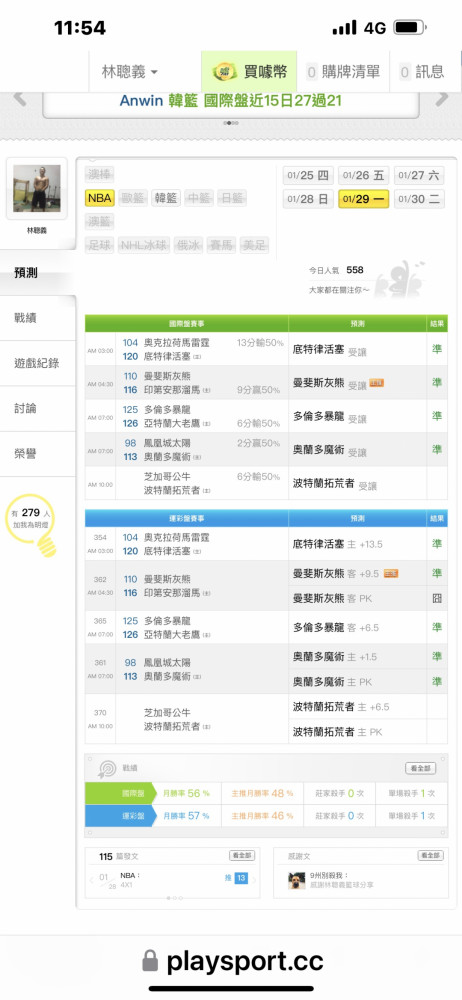Image resolution: width=462 pixels, height=1000 pixels.
Task: Show previous post with the left chevron
Action: pos(91,881)
